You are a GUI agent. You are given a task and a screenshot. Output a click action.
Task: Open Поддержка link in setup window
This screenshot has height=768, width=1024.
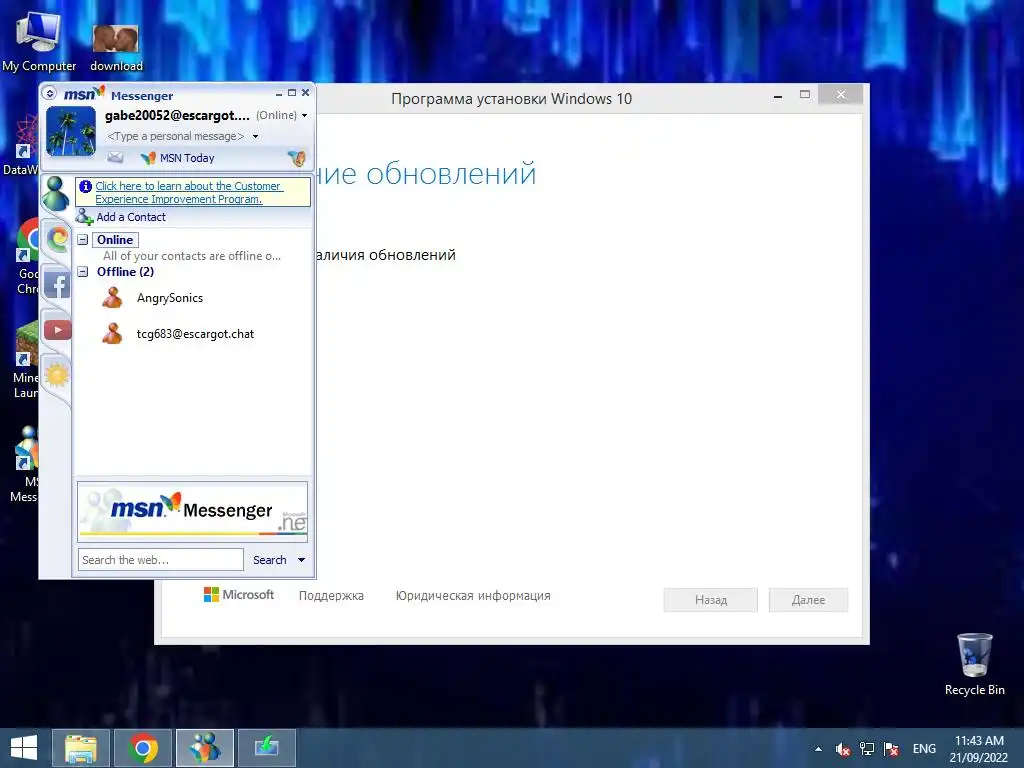pos(331,596)
